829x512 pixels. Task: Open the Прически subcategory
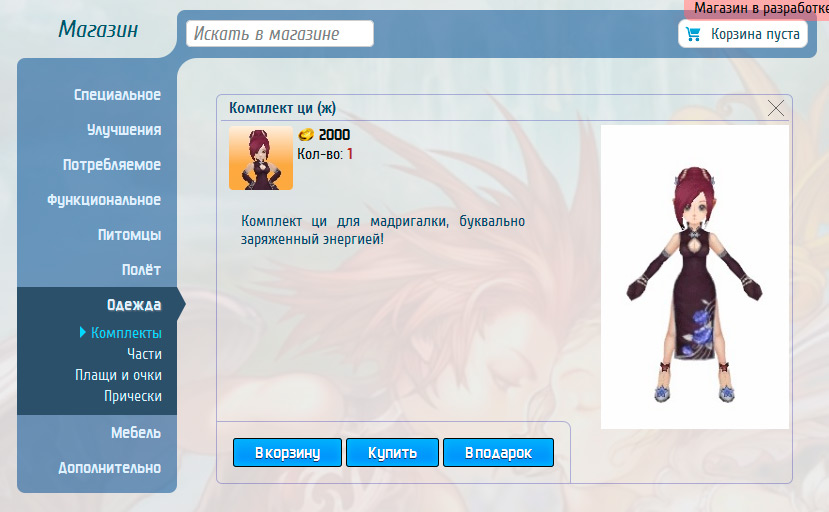[x=132, y=396]
